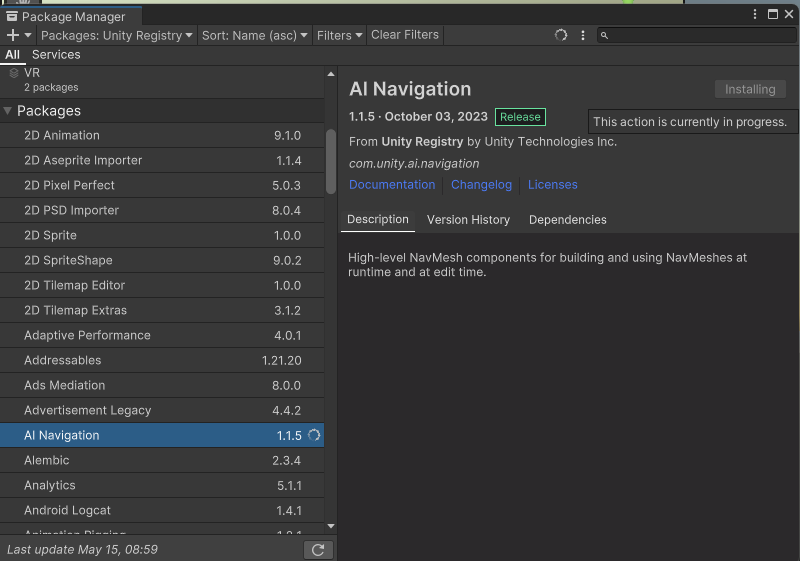
Task: Click 'Last update May 15, 08:59' status text
Action: pos(82,550)
